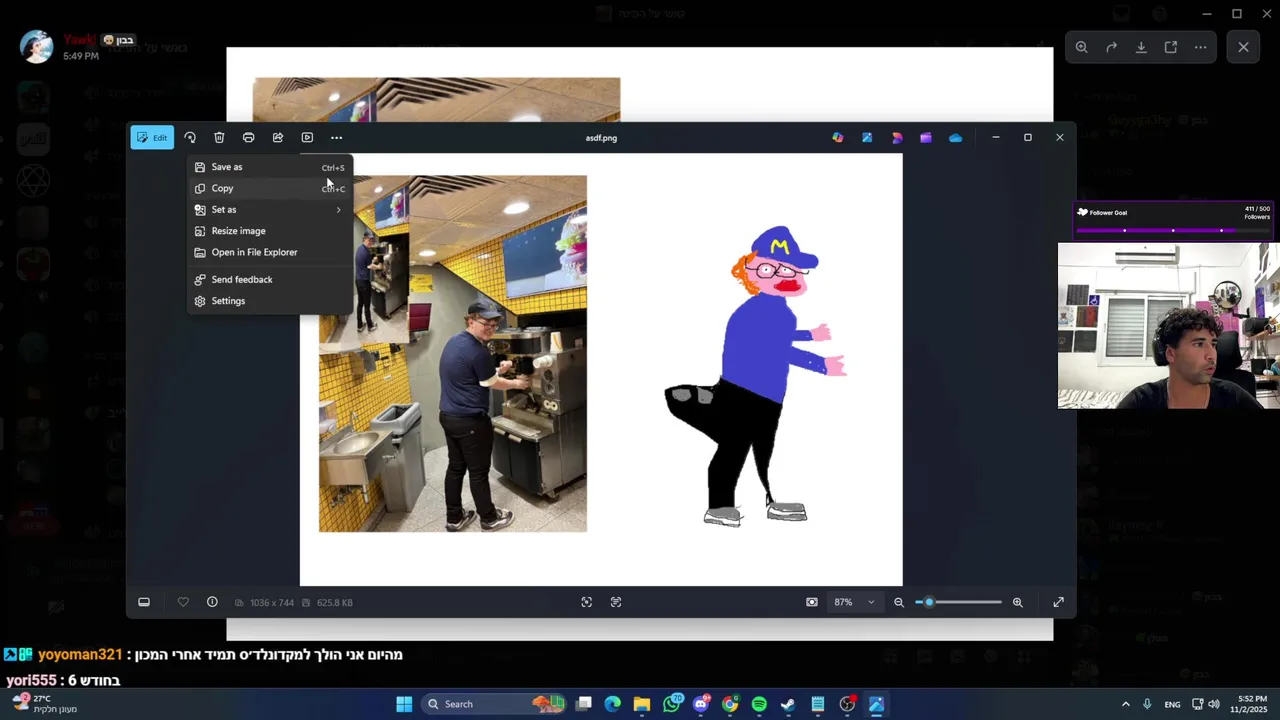Click the fit to window icon
The image size is (1280, 720).
coord(812,602)
